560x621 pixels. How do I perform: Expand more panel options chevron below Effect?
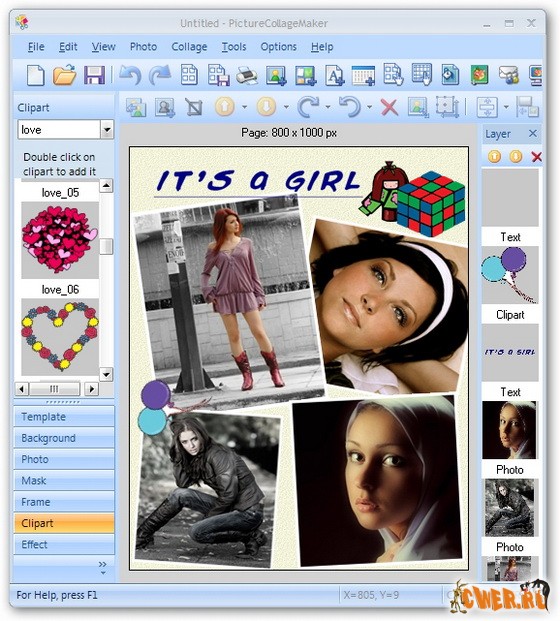[103, 568]
